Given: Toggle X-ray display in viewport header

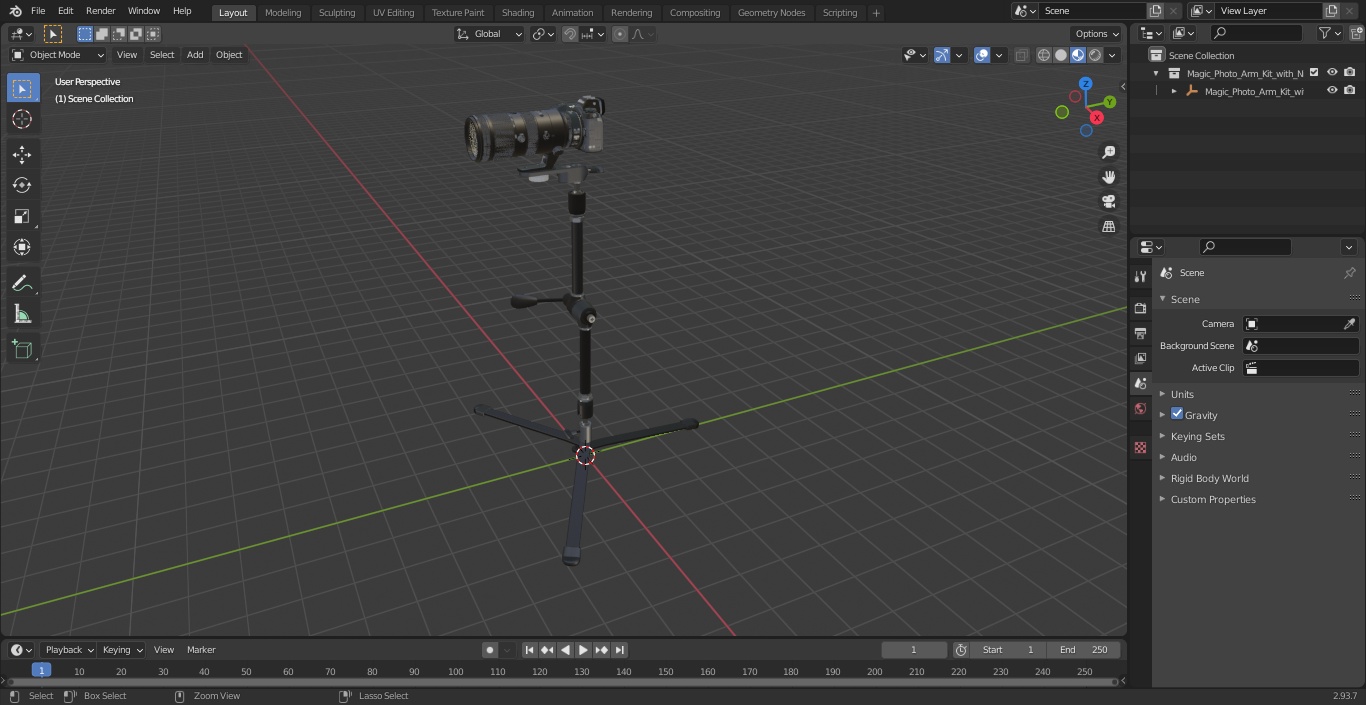Looking at the screenshot, I should coord(1021,55).
